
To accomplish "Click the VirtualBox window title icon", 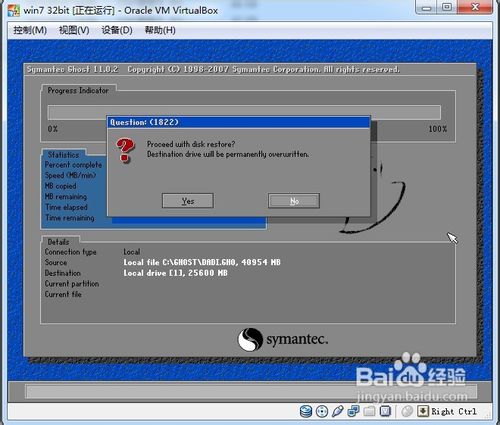I will tap(14, 10).
